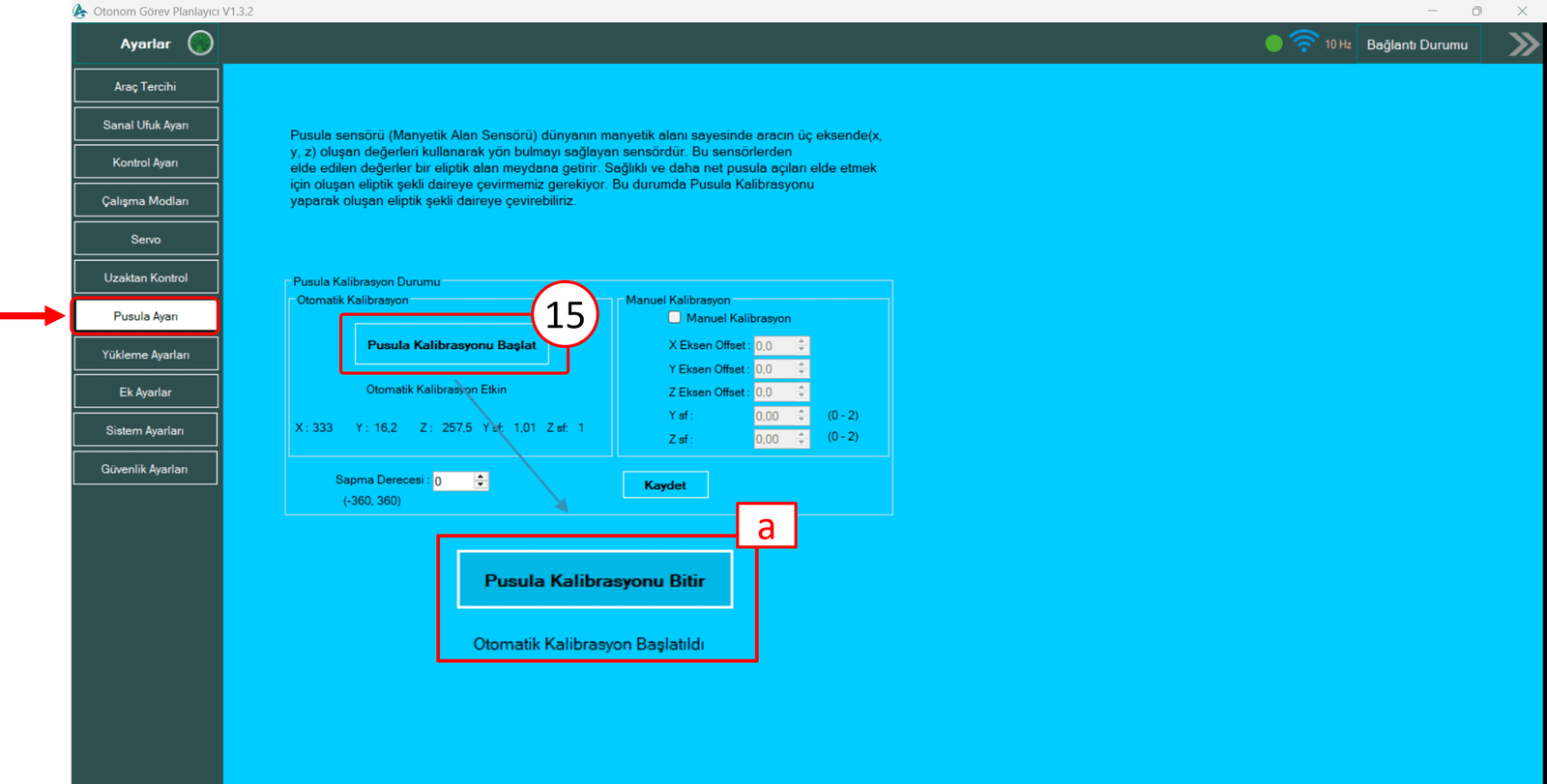Select the Pusula Ayarı menu item
The height and width of the screenshot is (784, 1547).
(146, 316)
